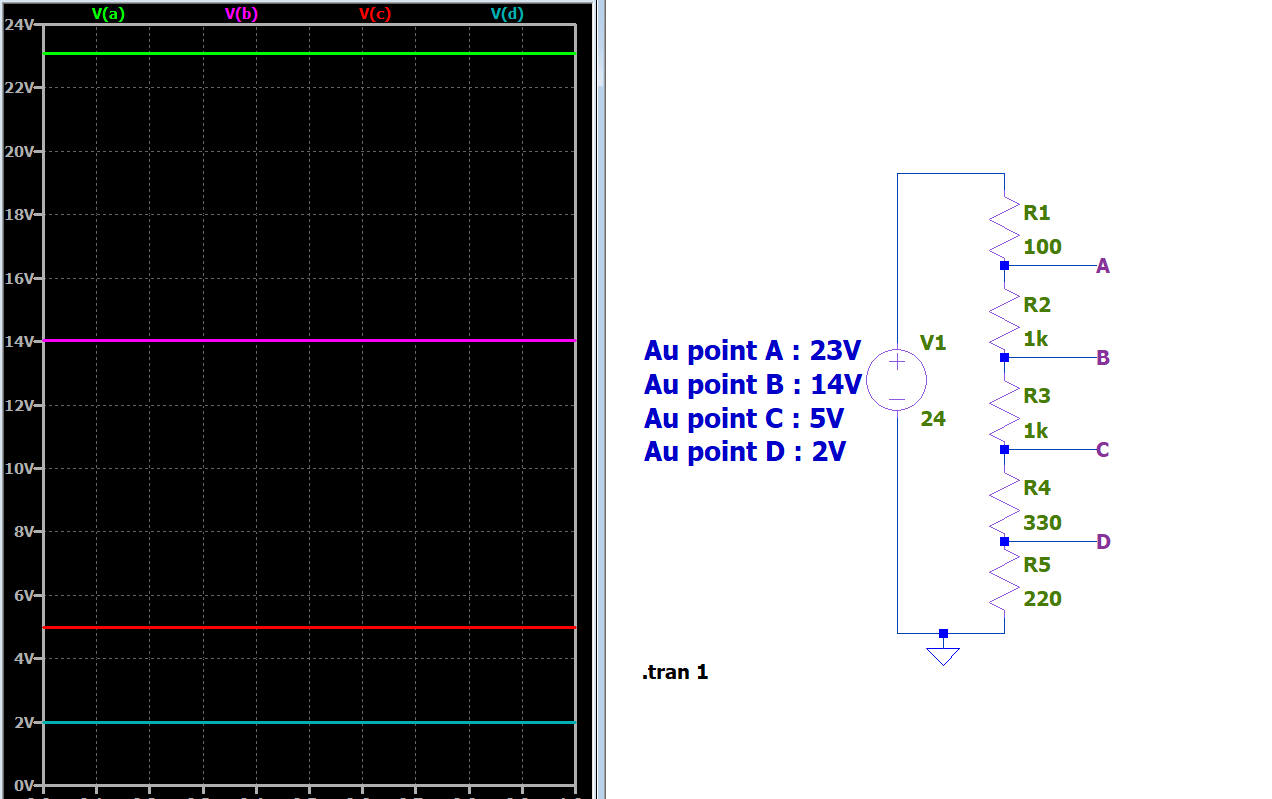Select the V(a) trace label
Viewport: 1272px width, 799px height.
tap(108, 14)
